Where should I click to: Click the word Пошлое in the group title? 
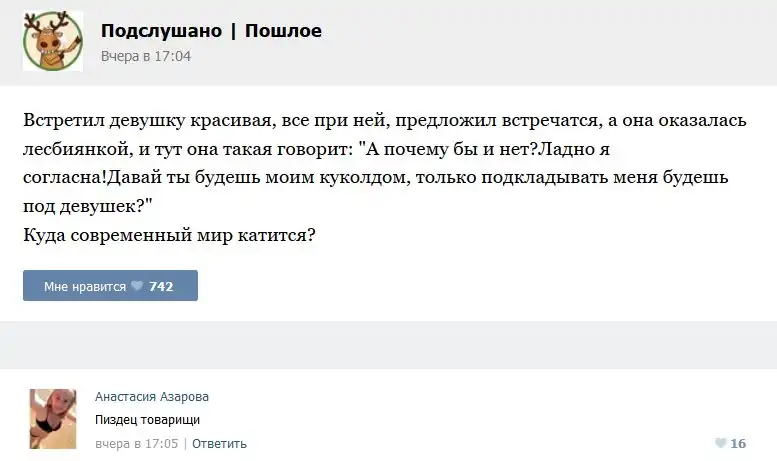pyautogui.click(x=283, y=31)
